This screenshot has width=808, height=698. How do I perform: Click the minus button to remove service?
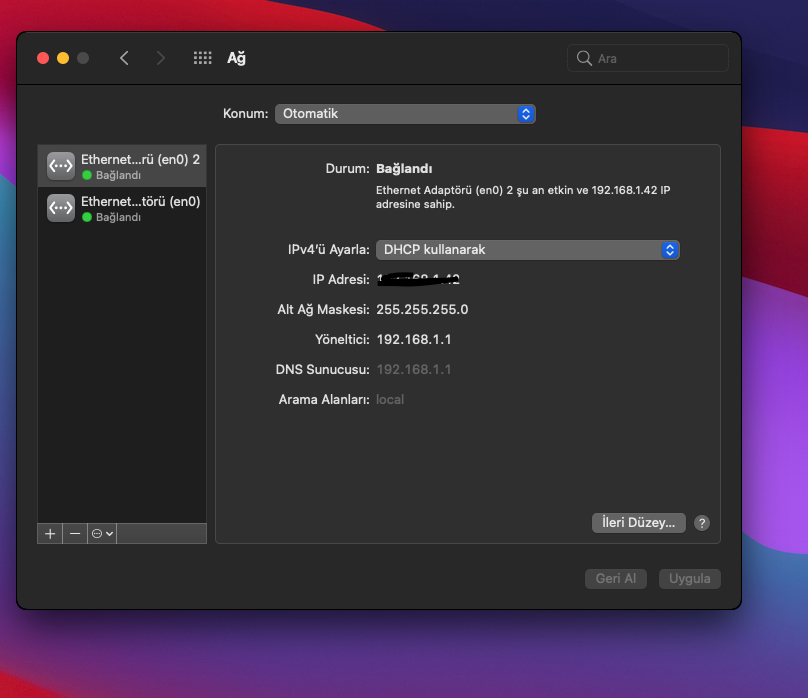point(75,534)
